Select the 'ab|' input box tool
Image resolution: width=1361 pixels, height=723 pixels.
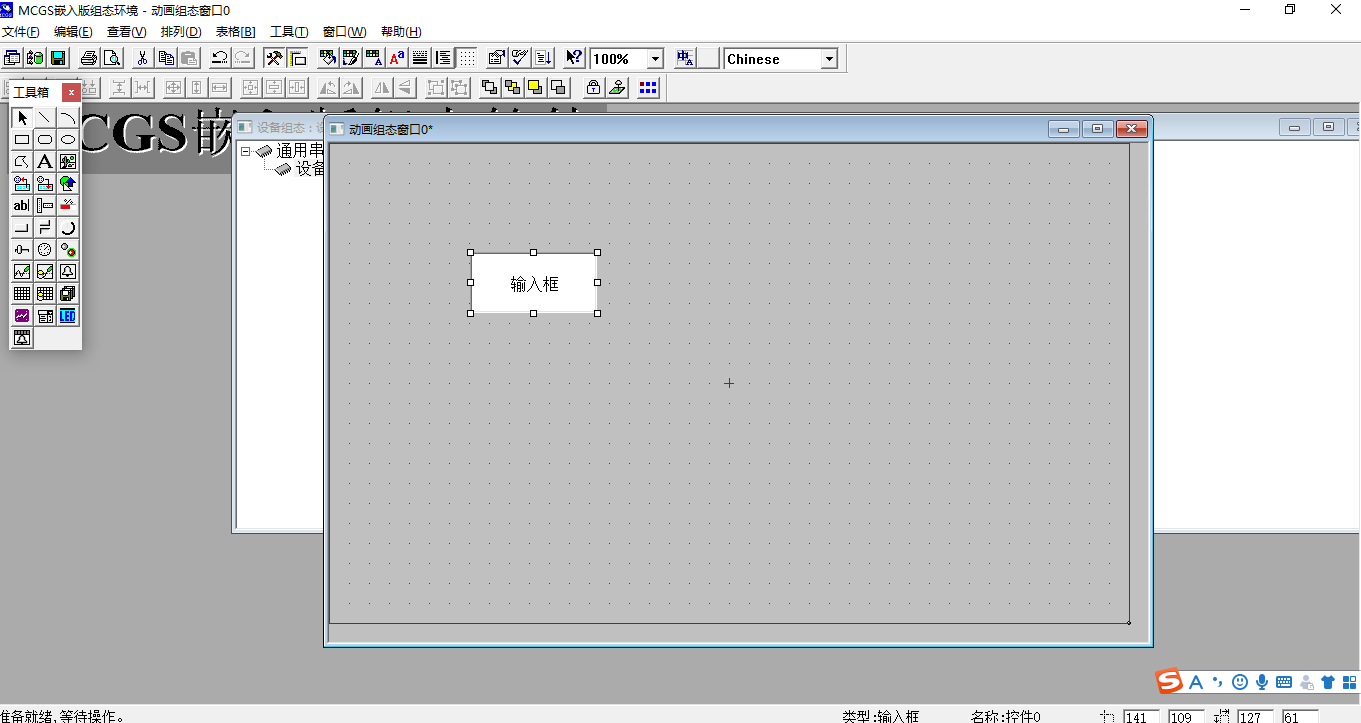pyautogui.click(x=21, y=206)
